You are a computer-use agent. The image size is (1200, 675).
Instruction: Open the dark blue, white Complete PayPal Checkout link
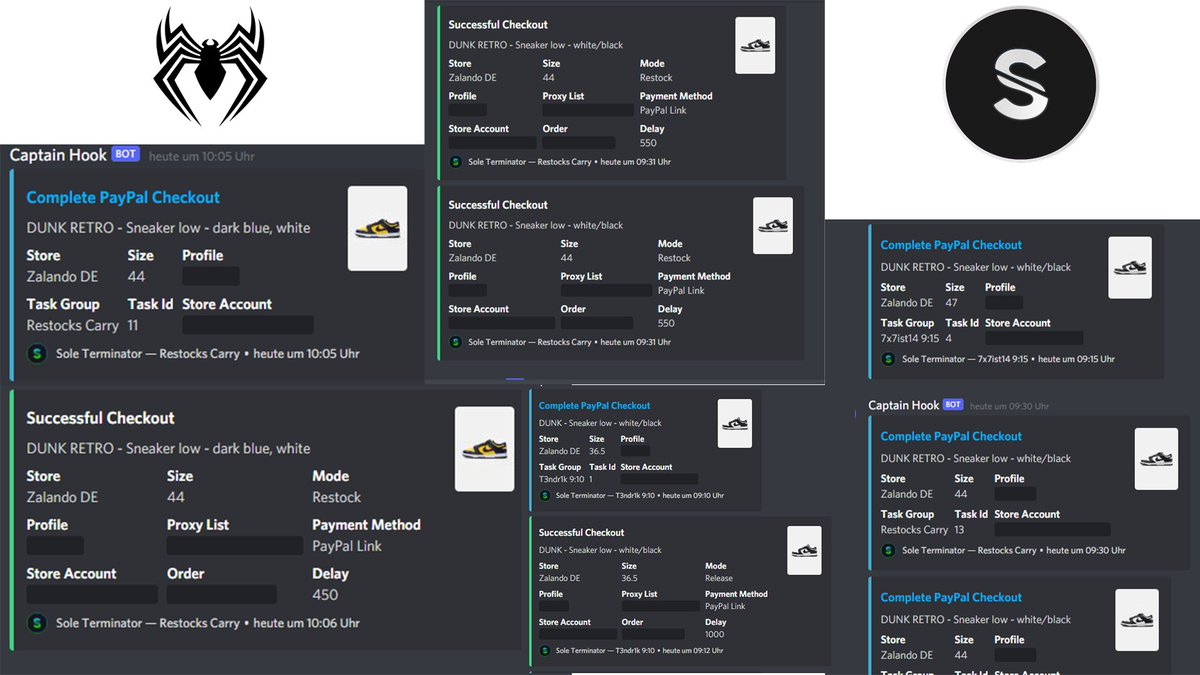pyautogui.click(x=123, y=198)
